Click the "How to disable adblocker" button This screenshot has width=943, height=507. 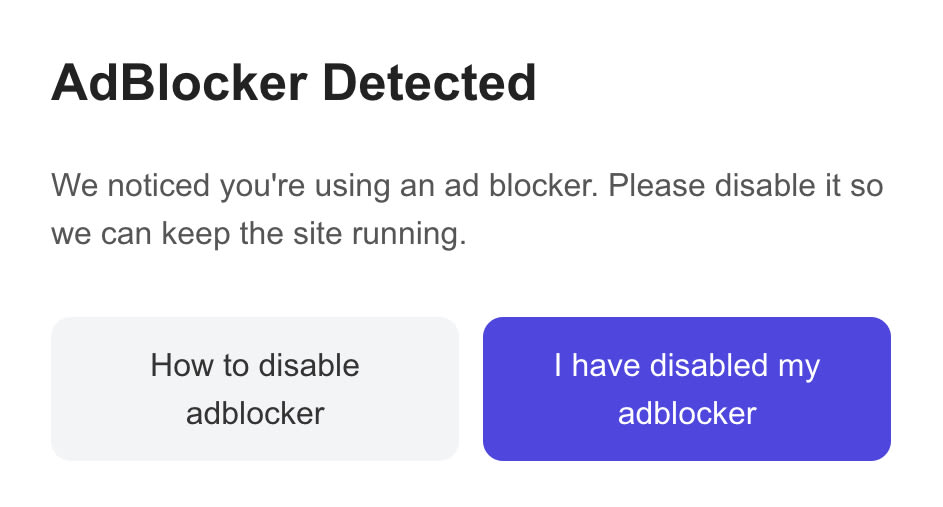[255, 389]
